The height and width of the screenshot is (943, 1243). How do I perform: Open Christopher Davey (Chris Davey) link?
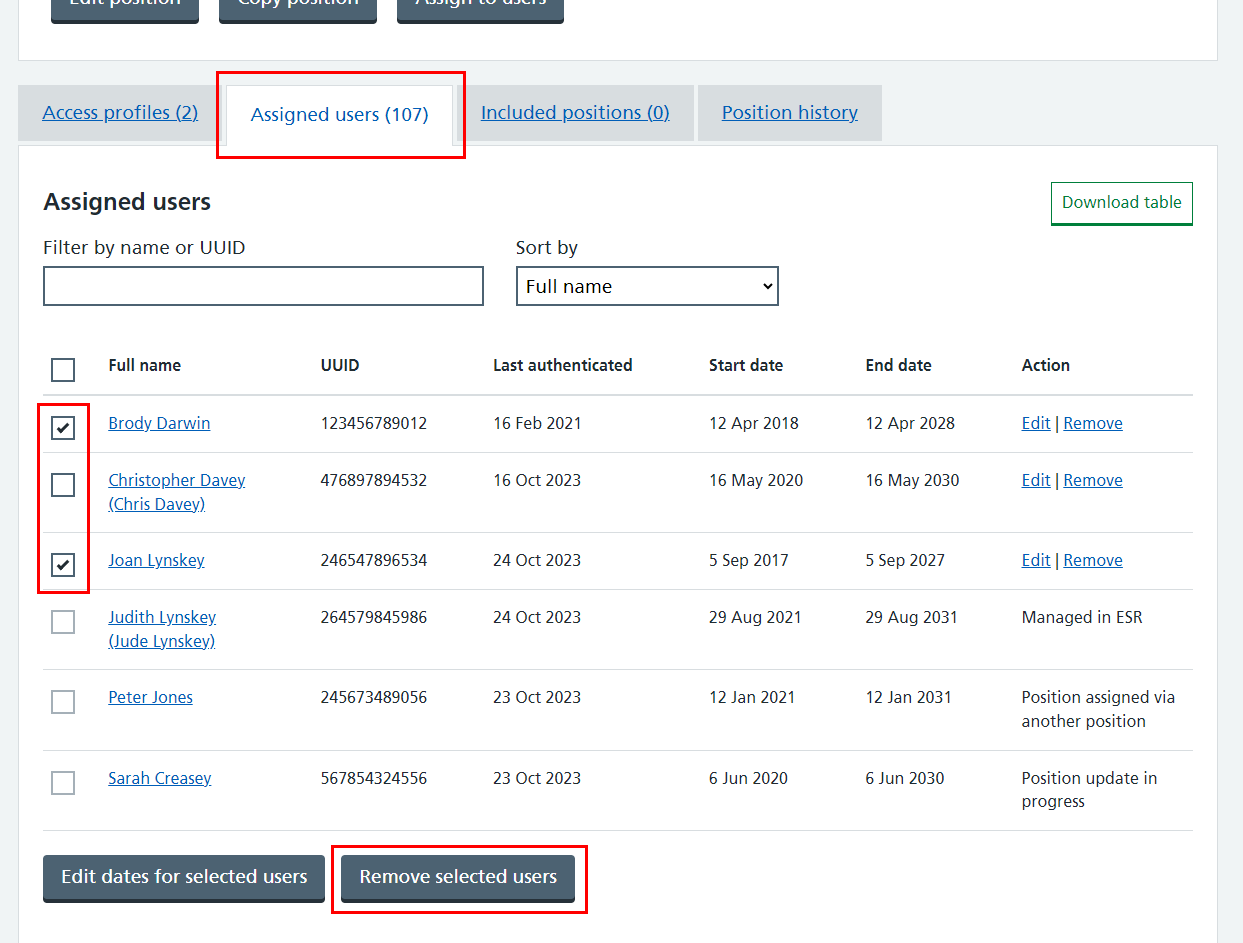(176, 492)
